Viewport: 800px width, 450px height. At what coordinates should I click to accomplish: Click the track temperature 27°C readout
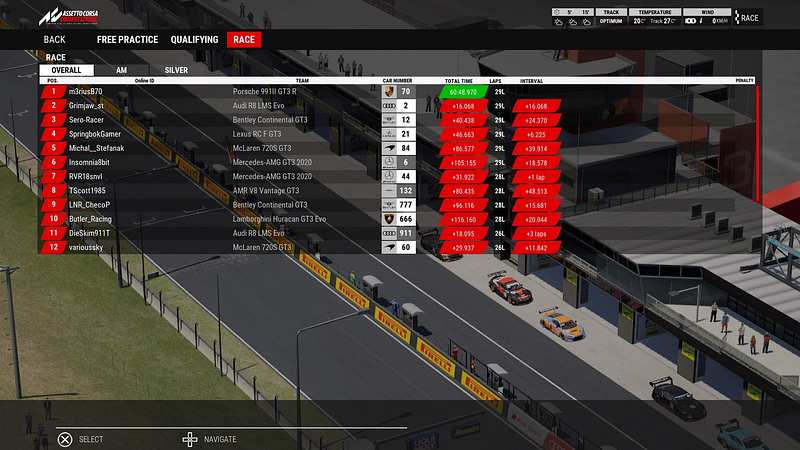tap(663, 21)
